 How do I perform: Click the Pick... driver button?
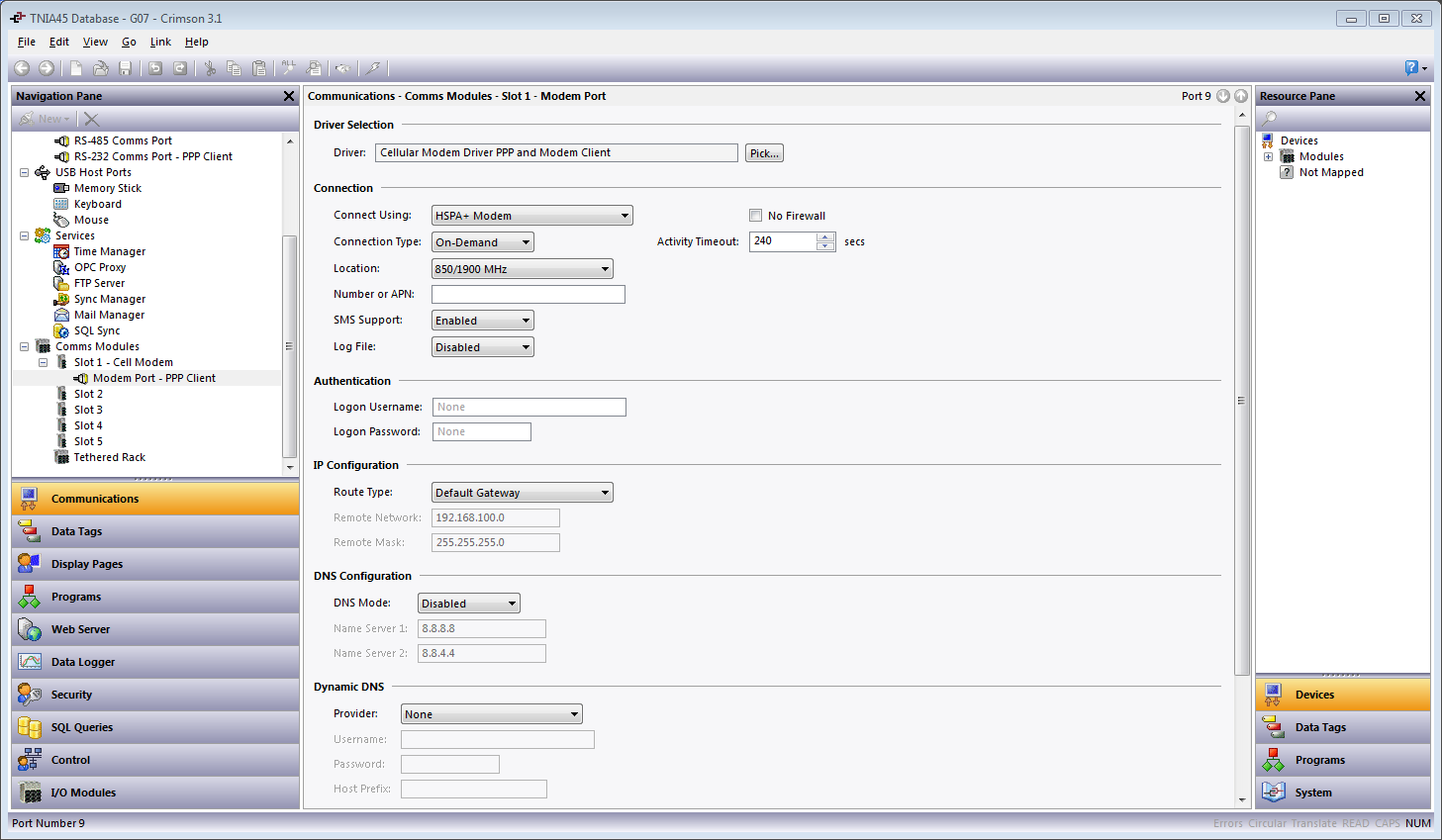tap(764, 153)
